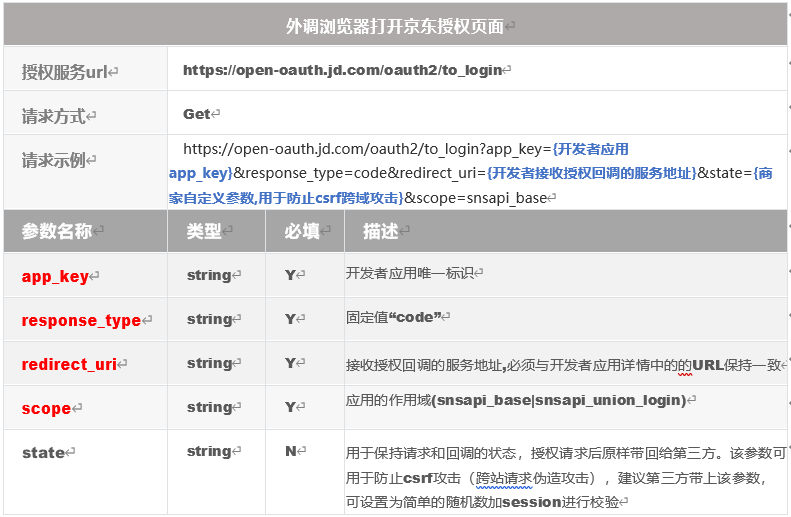Click the 请求方式 label cell
791x517 pixels.
coord(55,116)
